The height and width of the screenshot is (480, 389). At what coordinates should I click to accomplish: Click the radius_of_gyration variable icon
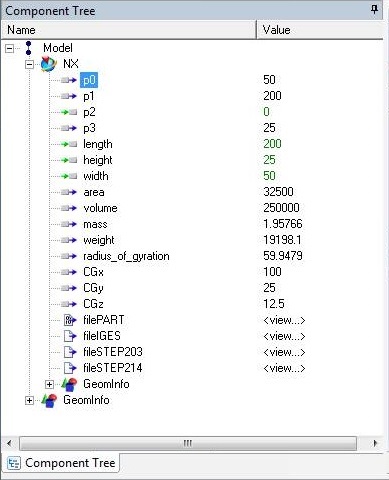[x=69, y=256]
